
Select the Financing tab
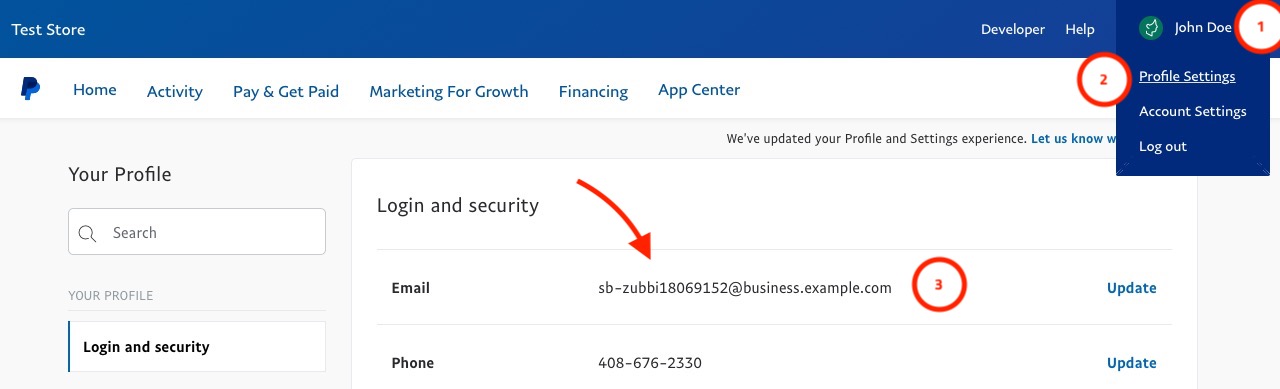coord(593,91)
